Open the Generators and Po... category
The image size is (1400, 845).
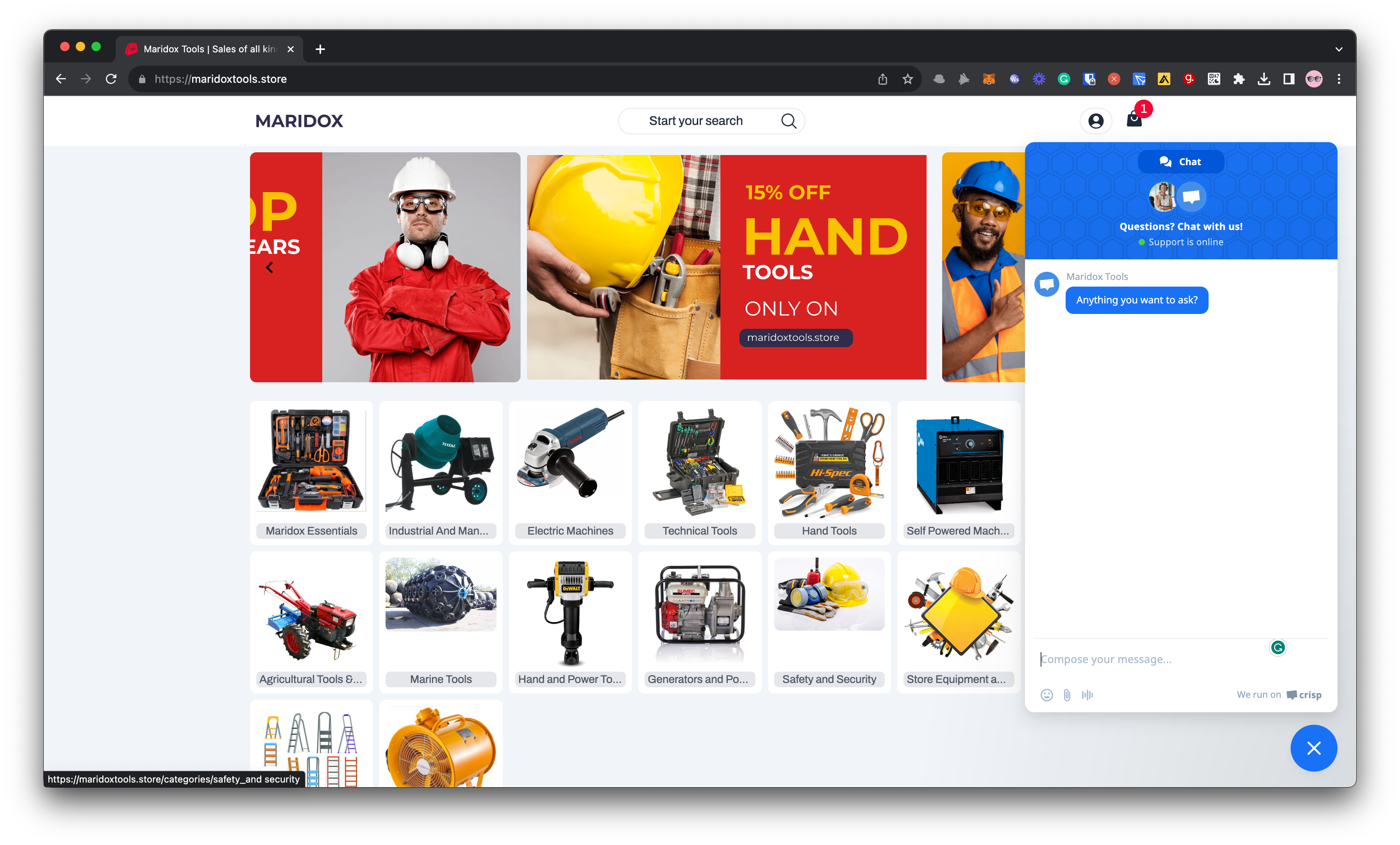(700, 622)
